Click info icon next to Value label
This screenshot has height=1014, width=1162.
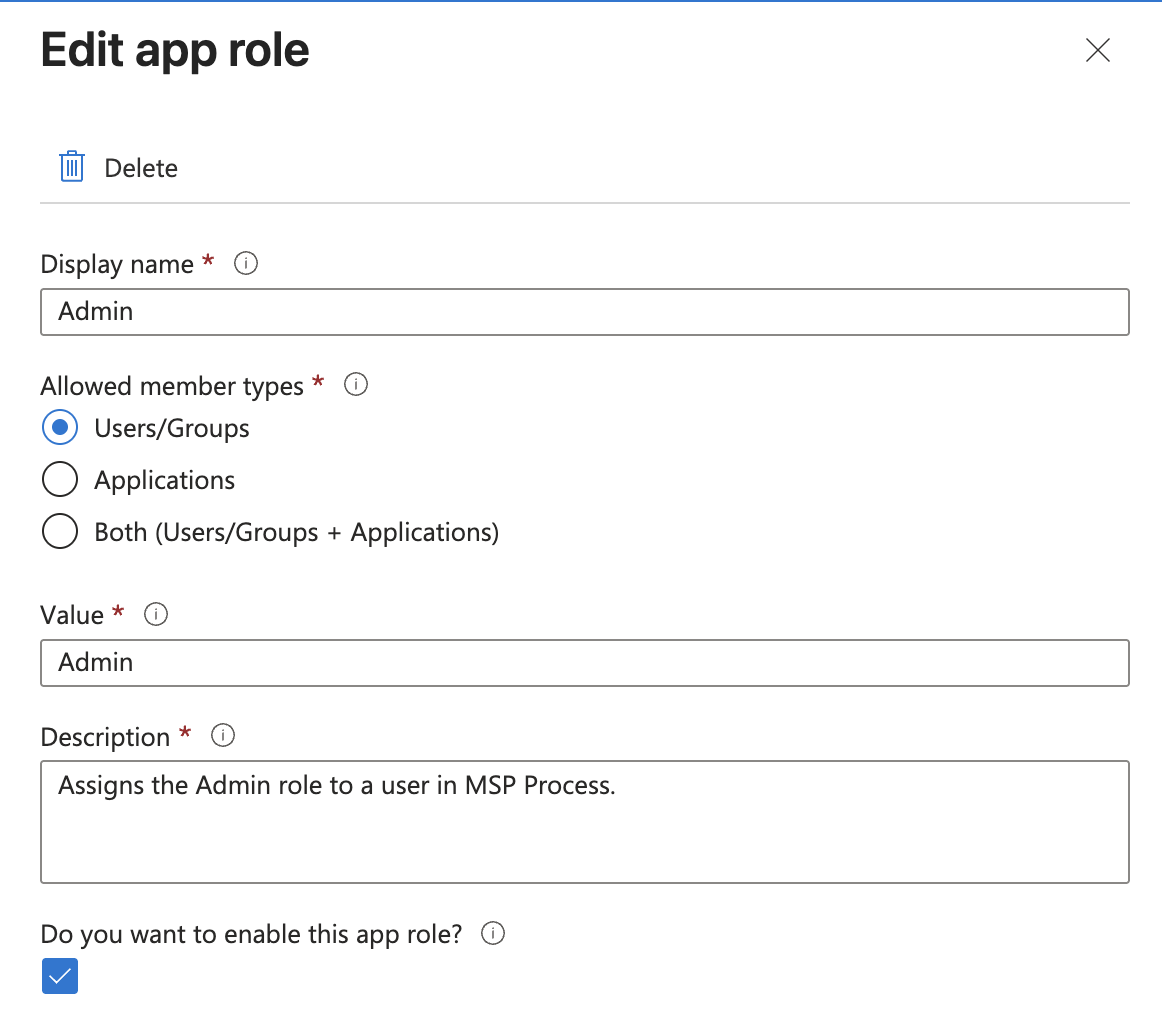pyautogui.click(x=155, y=614)
